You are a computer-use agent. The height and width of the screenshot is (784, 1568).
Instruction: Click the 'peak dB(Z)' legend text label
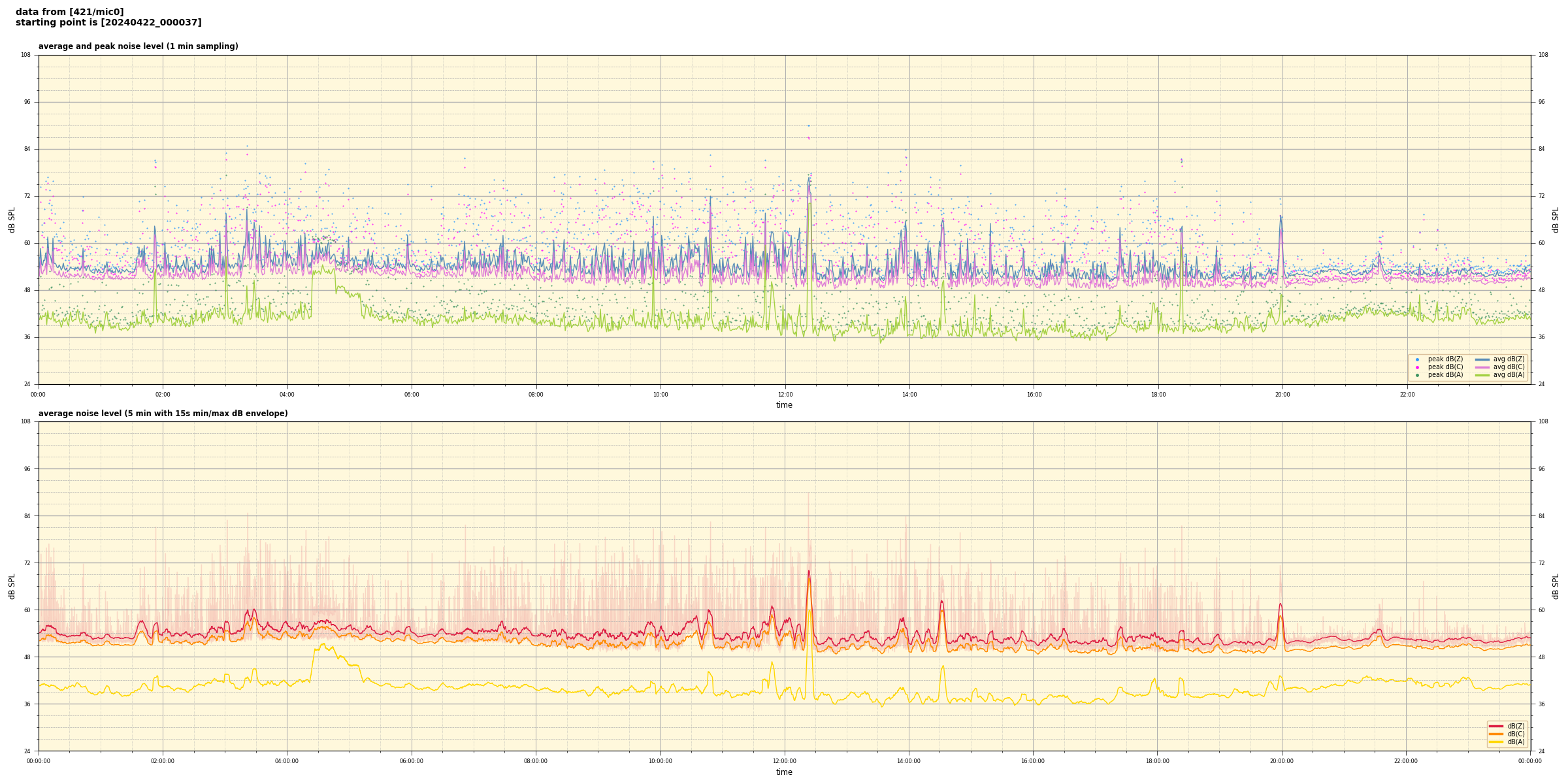1445,359
